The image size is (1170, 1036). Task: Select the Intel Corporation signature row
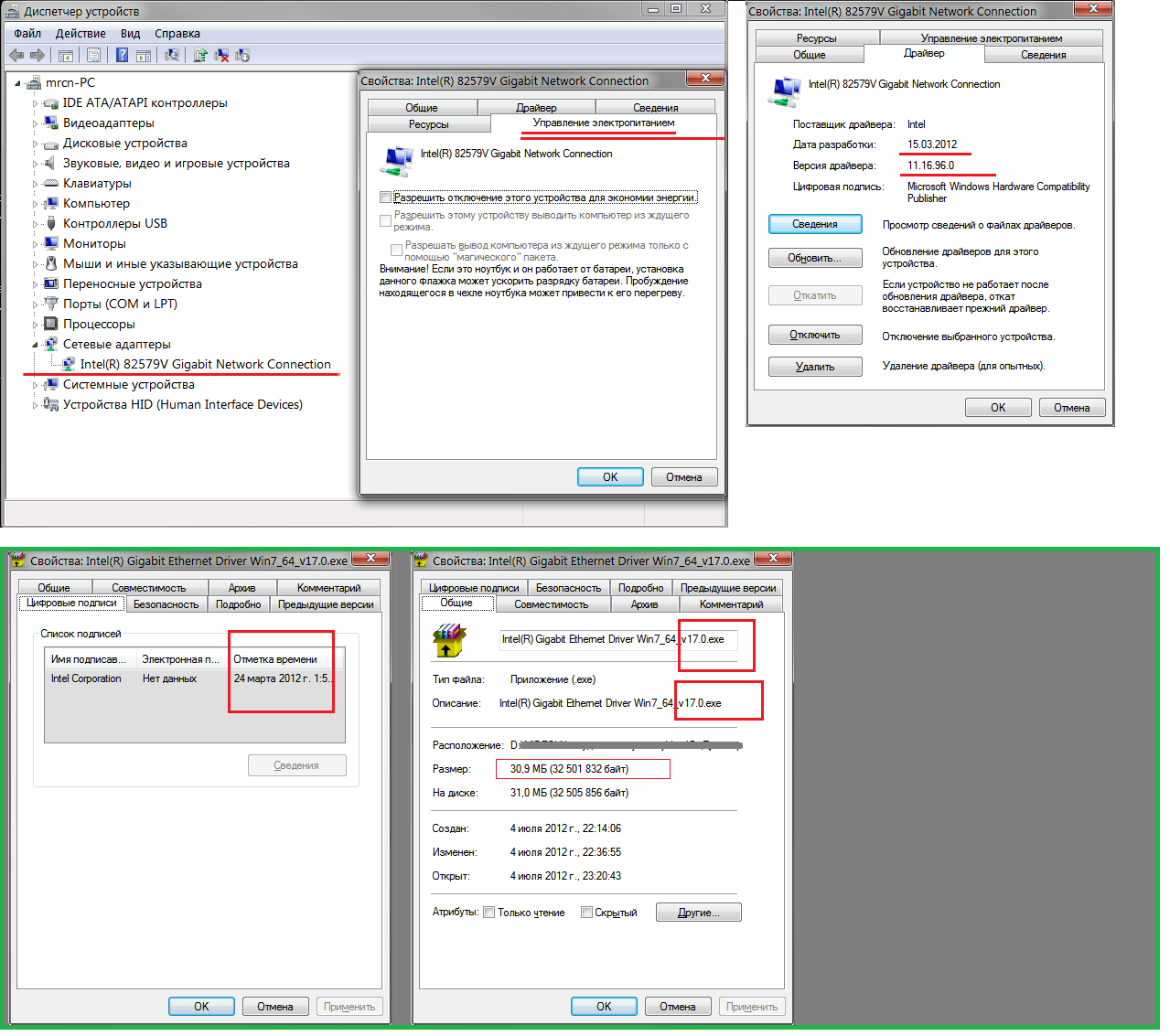[x=195, y=678]
